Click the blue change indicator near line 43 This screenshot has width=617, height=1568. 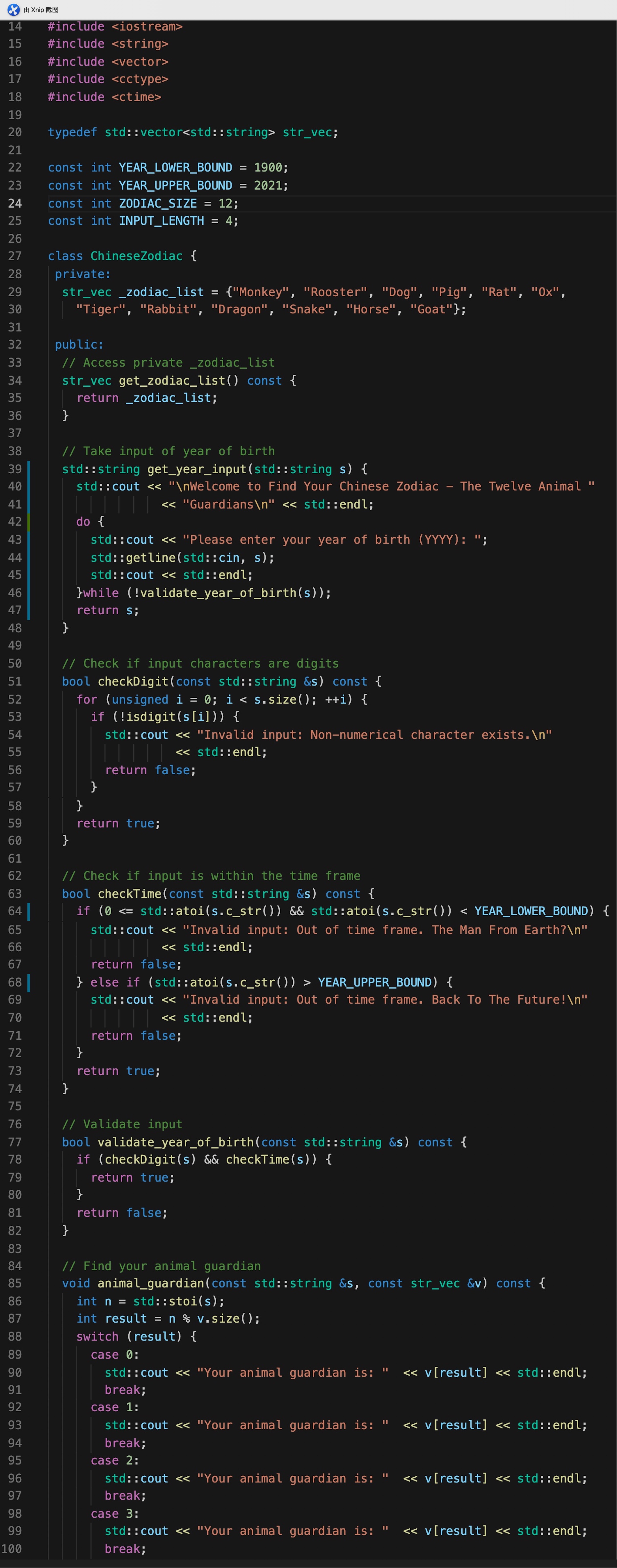tap(29, 539)
